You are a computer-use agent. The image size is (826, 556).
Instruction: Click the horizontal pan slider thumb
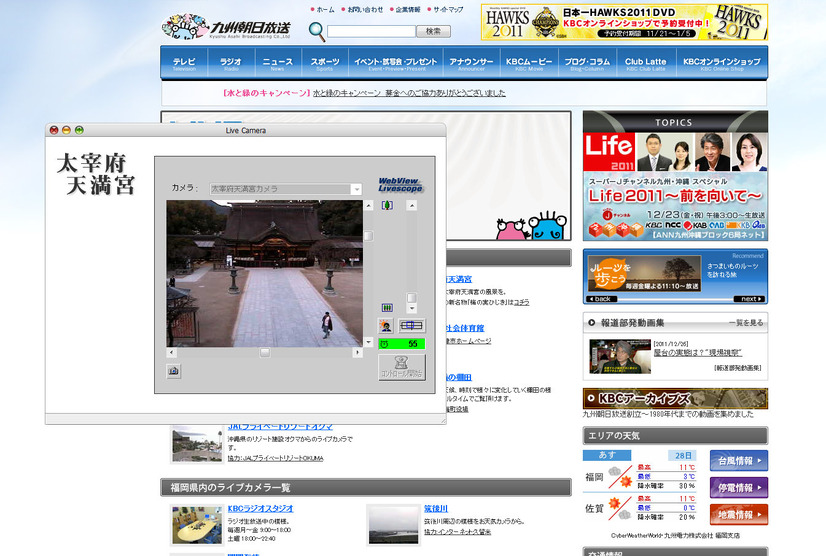coord(265,353)
